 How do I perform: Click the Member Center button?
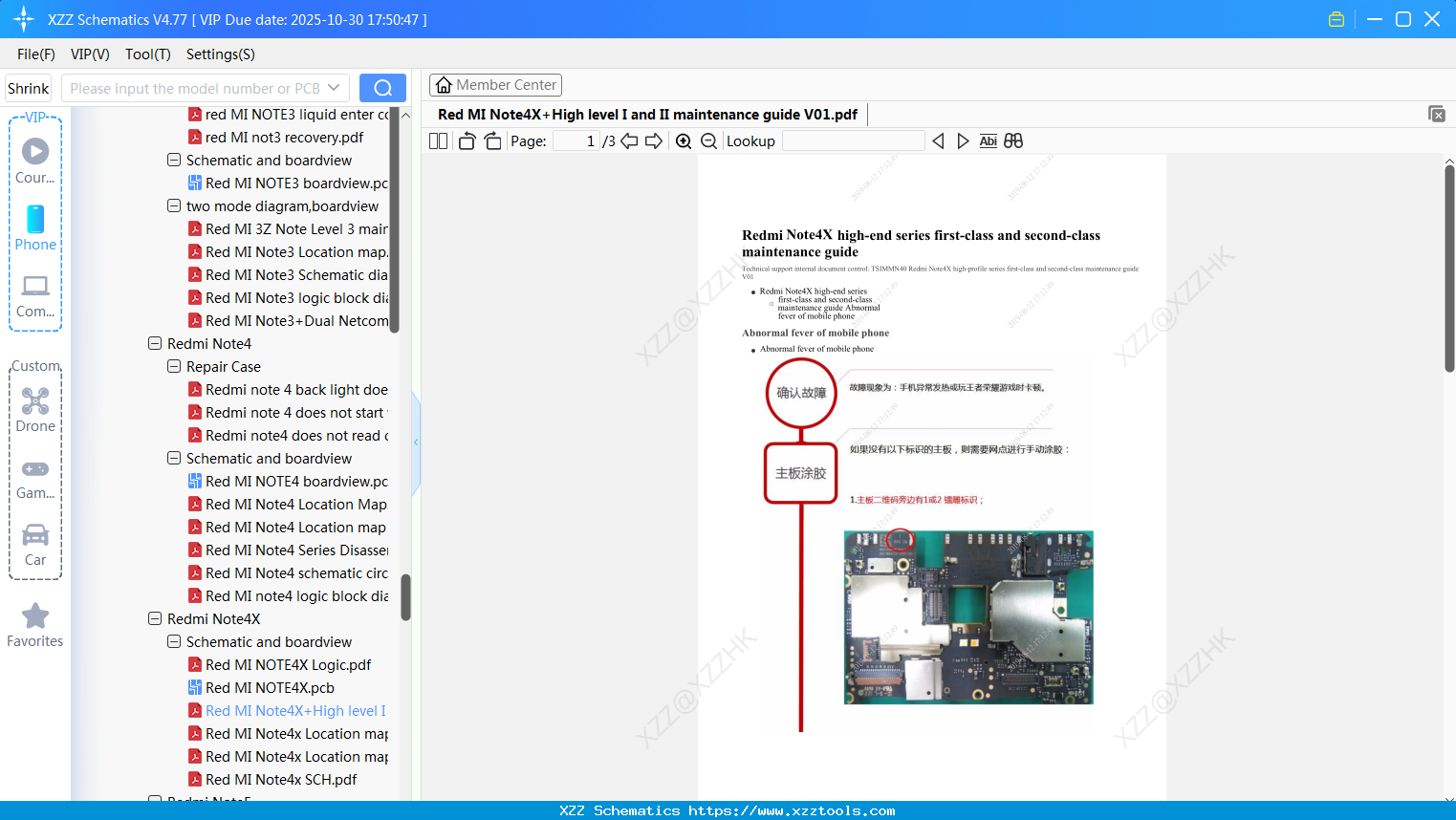pyautogui.click(x=495, y=84)
